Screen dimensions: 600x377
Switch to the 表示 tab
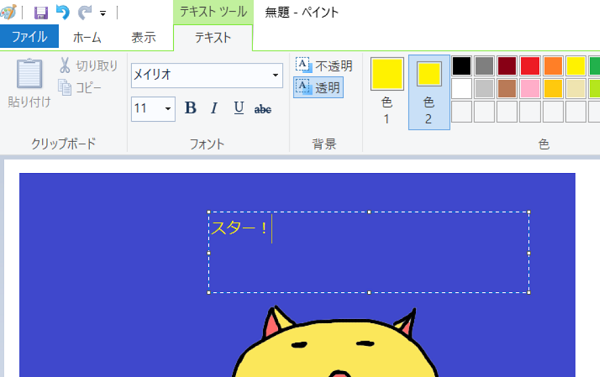tap(143, 37)
